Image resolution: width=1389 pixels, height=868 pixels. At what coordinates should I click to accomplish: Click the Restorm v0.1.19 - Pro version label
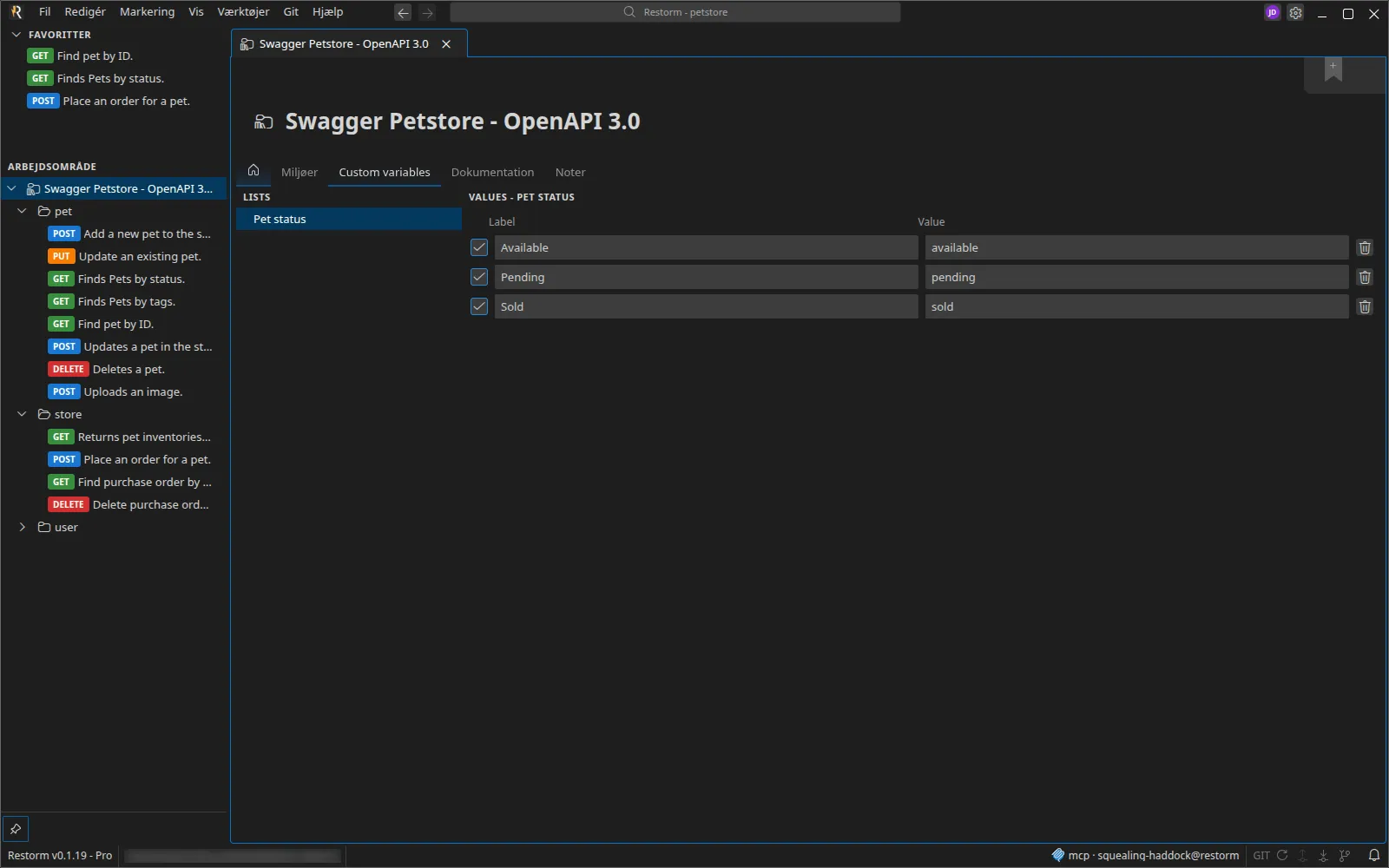(x=60, y=856)
